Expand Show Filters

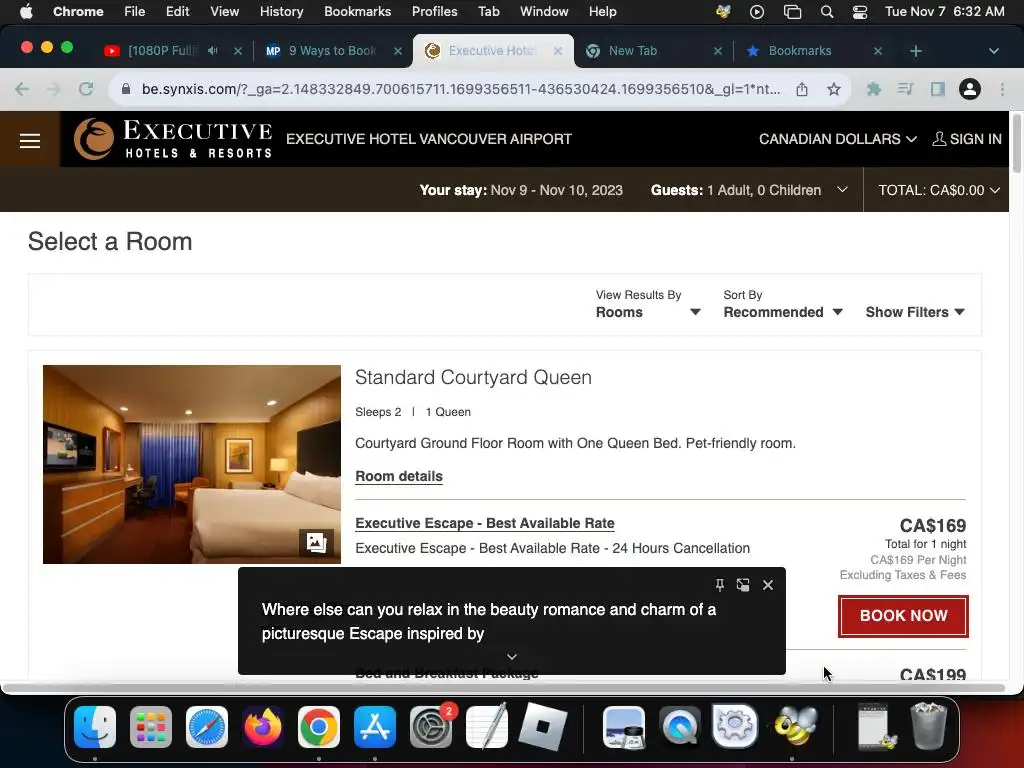click(x=915, y=312)
